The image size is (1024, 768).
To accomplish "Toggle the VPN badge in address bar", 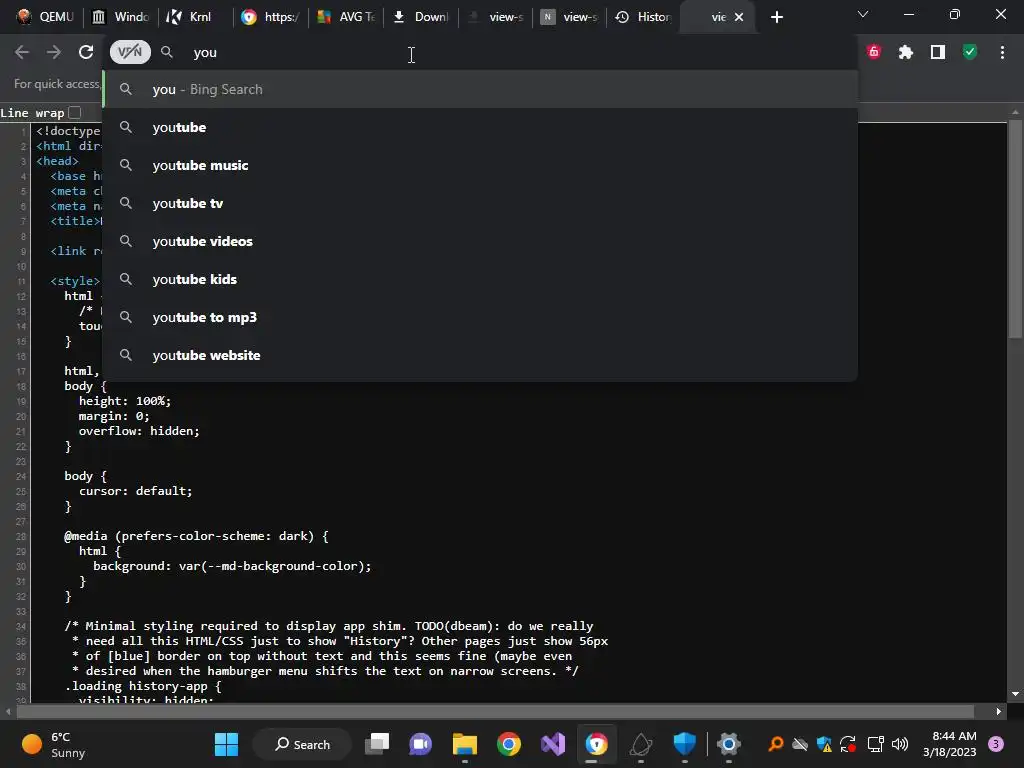I will pyautogui.click(x=130, y=52).
